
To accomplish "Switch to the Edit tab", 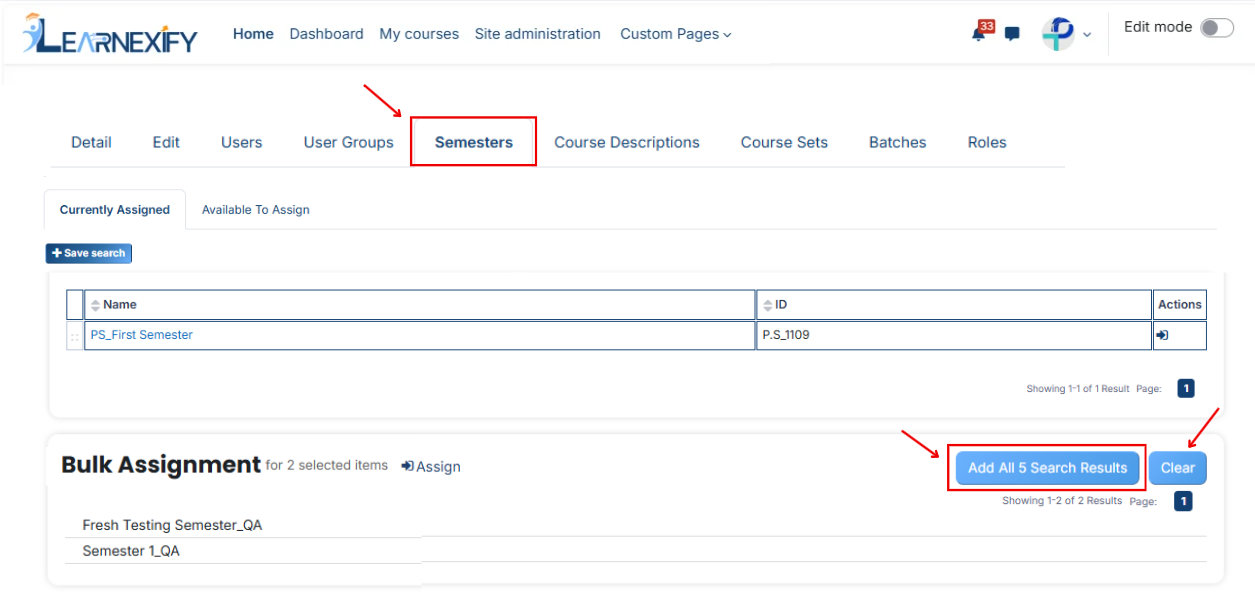I will click(166, 142).
